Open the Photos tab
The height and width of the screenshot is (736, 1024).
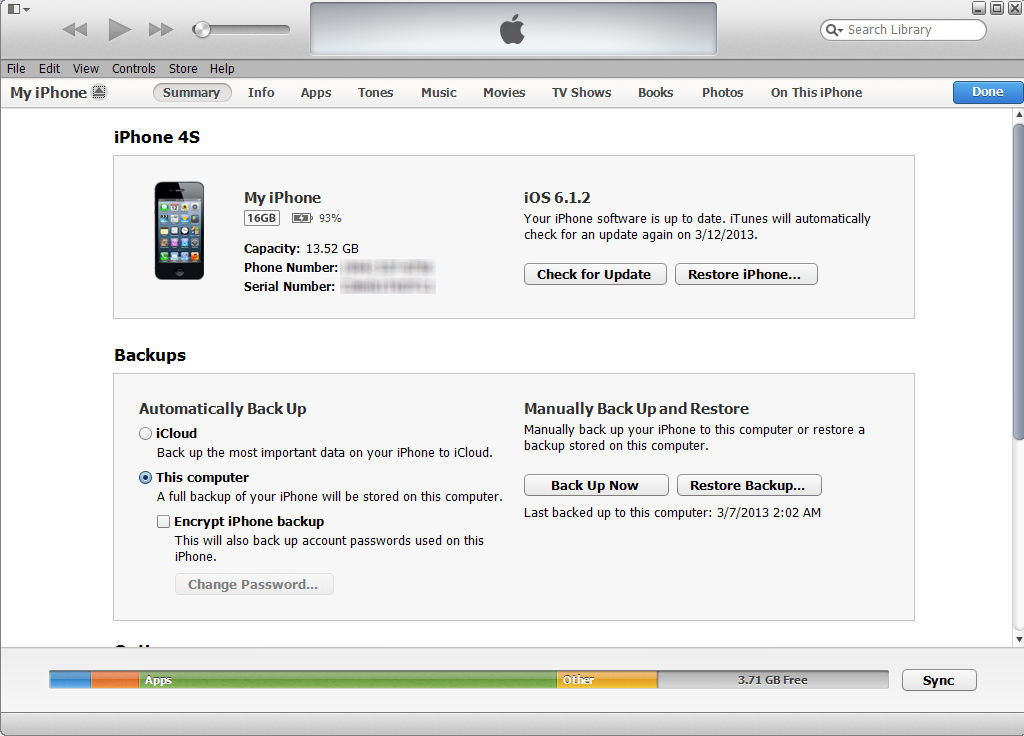pyautogui.click(x=723, y=93)
